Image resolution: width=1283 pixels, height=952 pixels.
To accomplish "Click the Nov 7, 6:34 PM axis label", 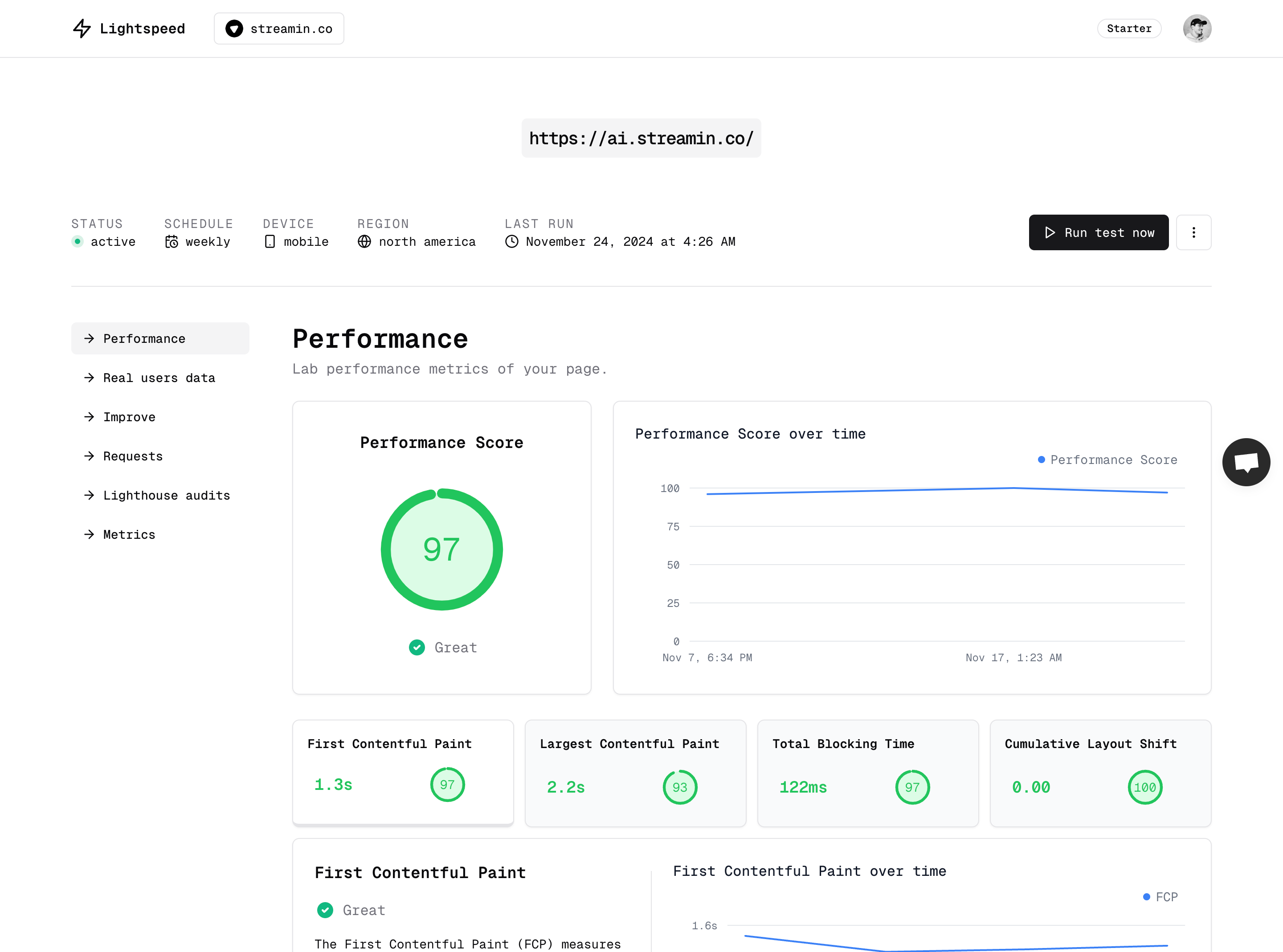I will (707, 658).
